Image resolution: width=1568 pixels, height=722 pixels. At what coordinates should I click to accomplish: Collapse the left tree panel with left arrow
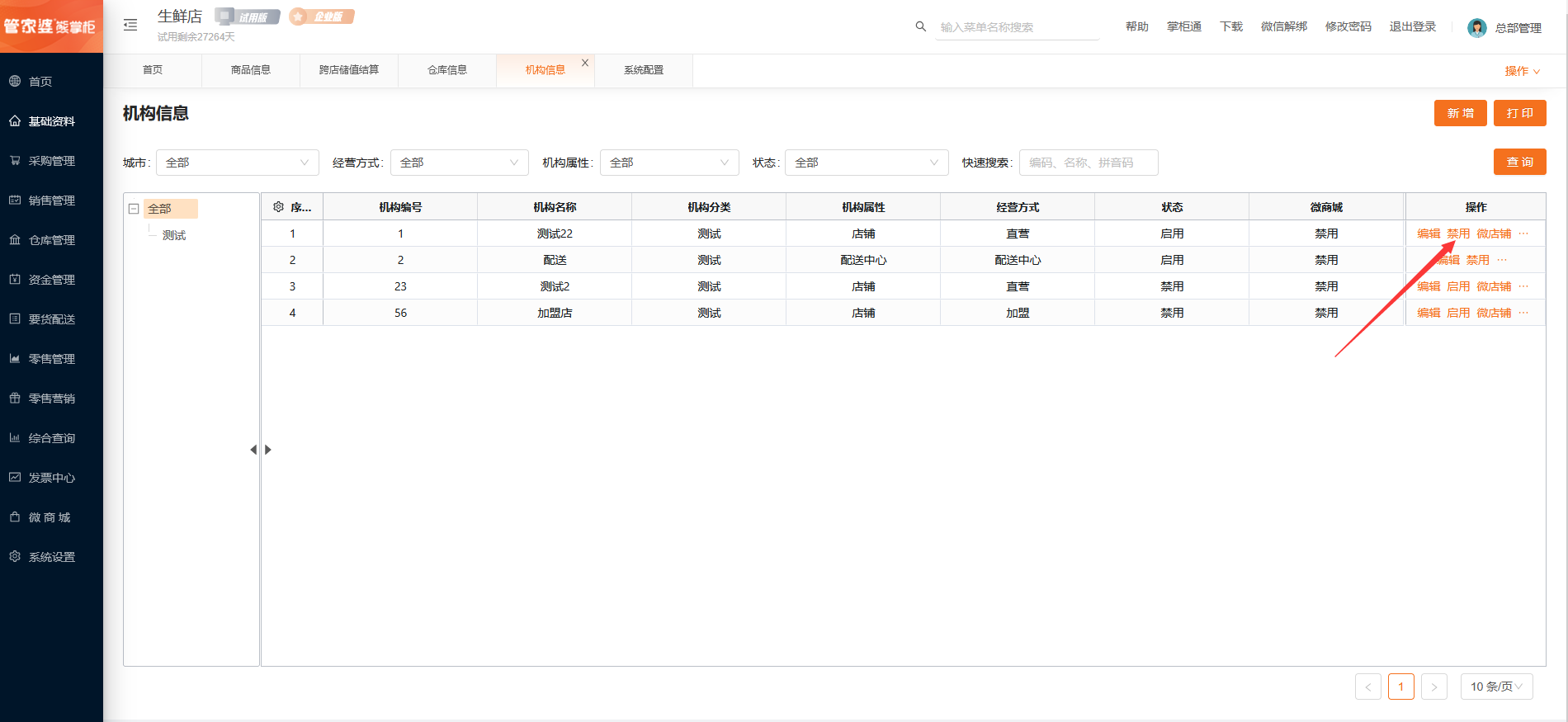(x=253, y=450)
